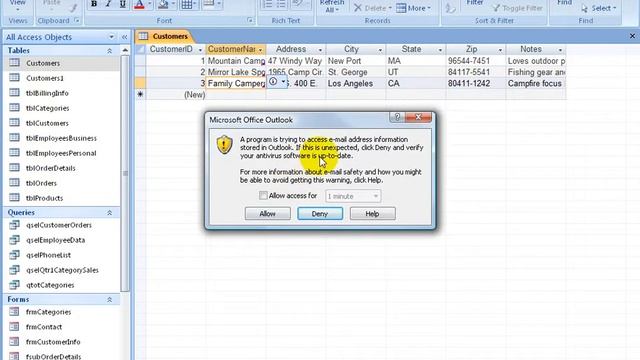640x360 pixels.
Task: Click the tblEmployeesPersonal table icon
Action: pyautogui.click(x=14, y=153)
